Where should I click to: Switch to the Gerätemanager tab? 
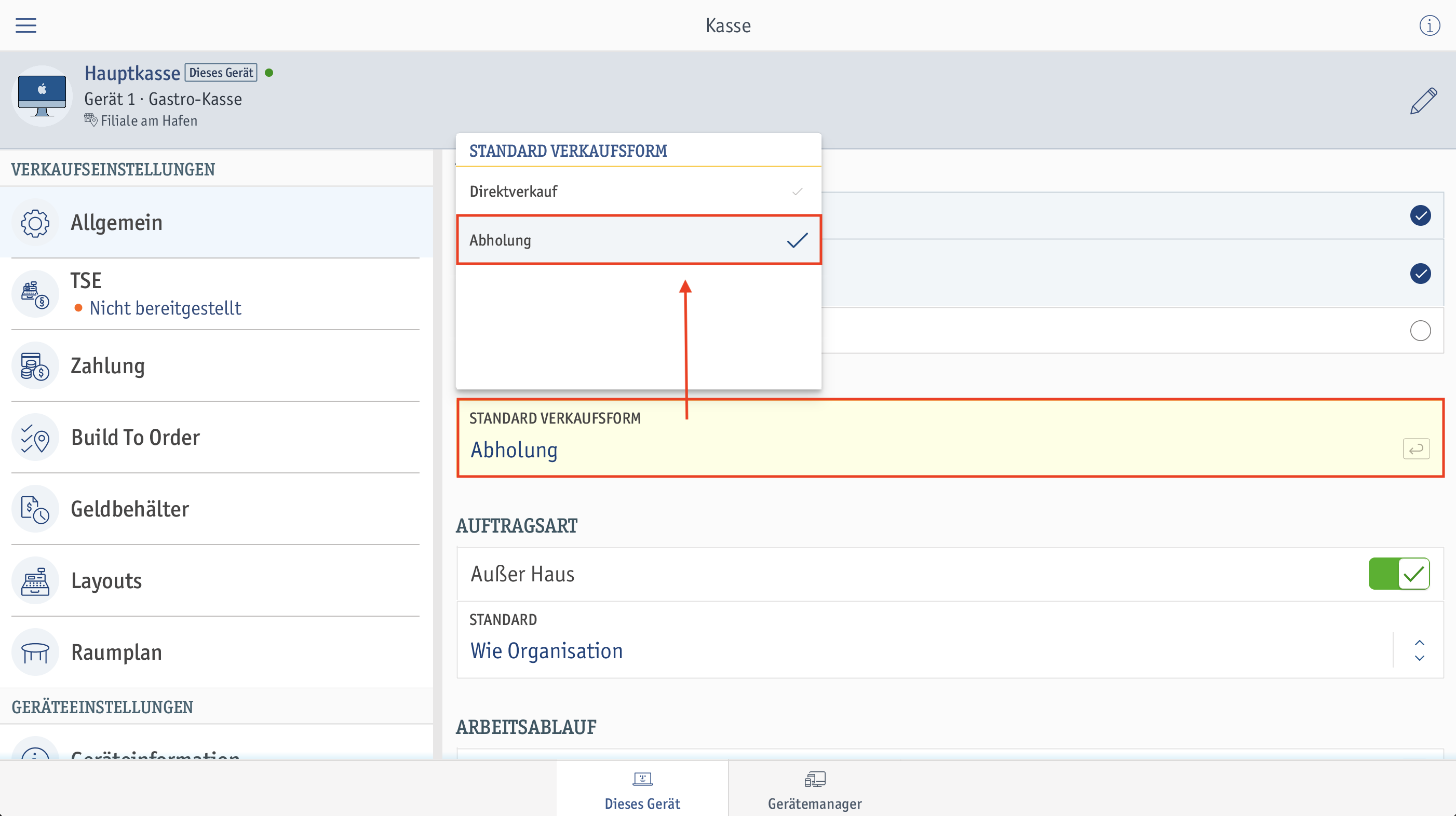point(815,788)
